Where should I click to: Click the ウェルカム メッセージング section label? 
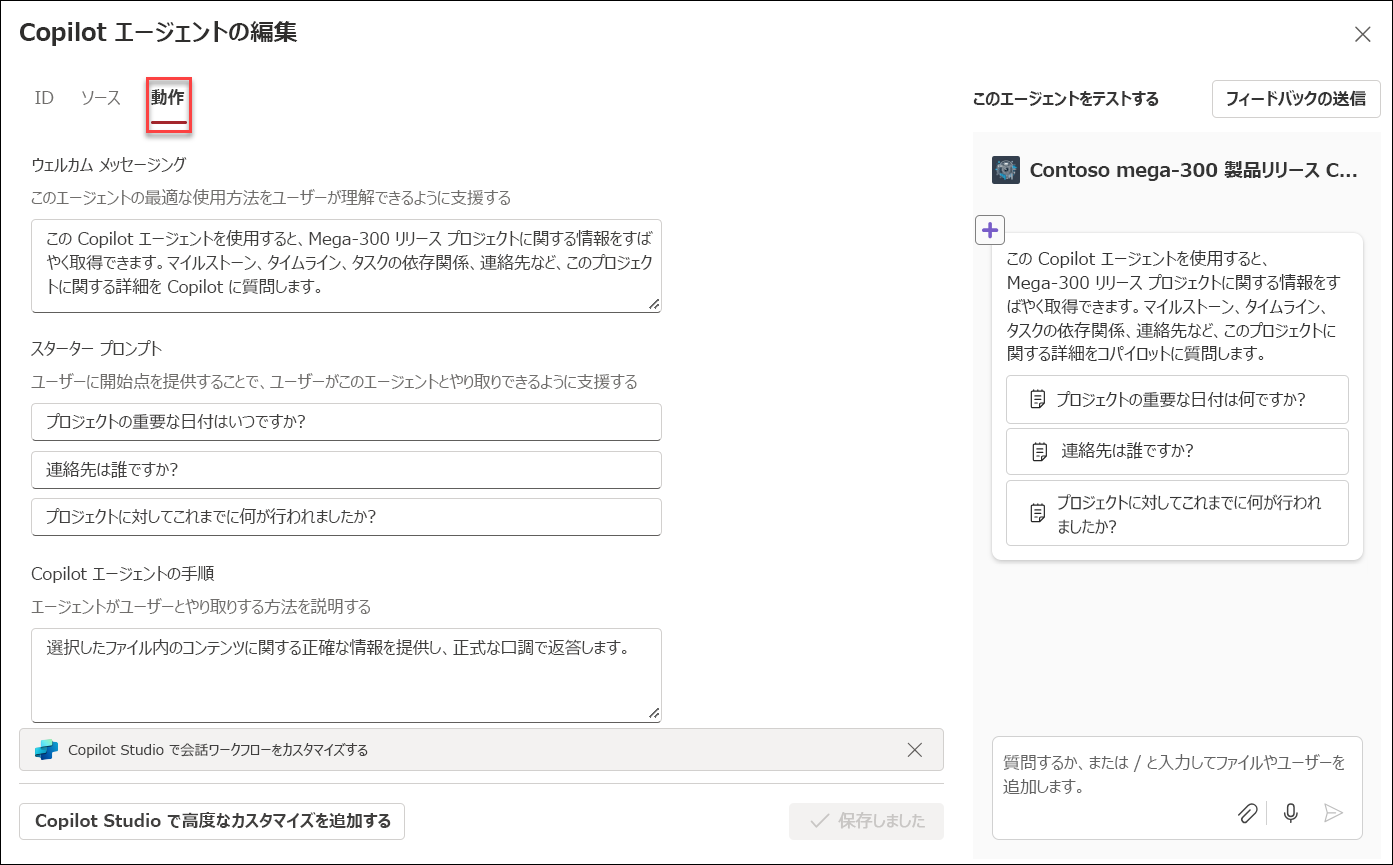click(109, 164)
